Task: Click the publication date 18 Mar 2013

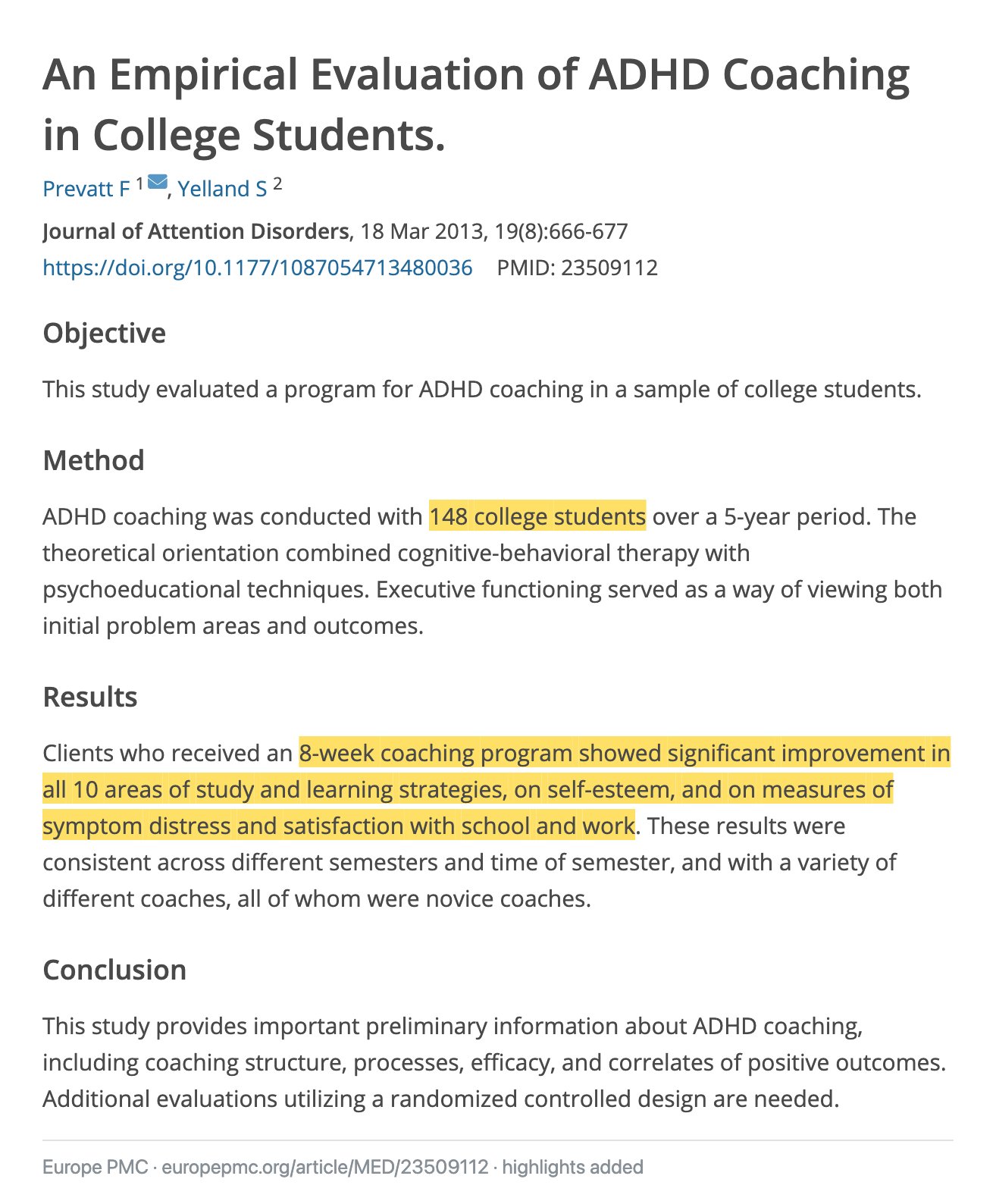Action: pos(422,231)
